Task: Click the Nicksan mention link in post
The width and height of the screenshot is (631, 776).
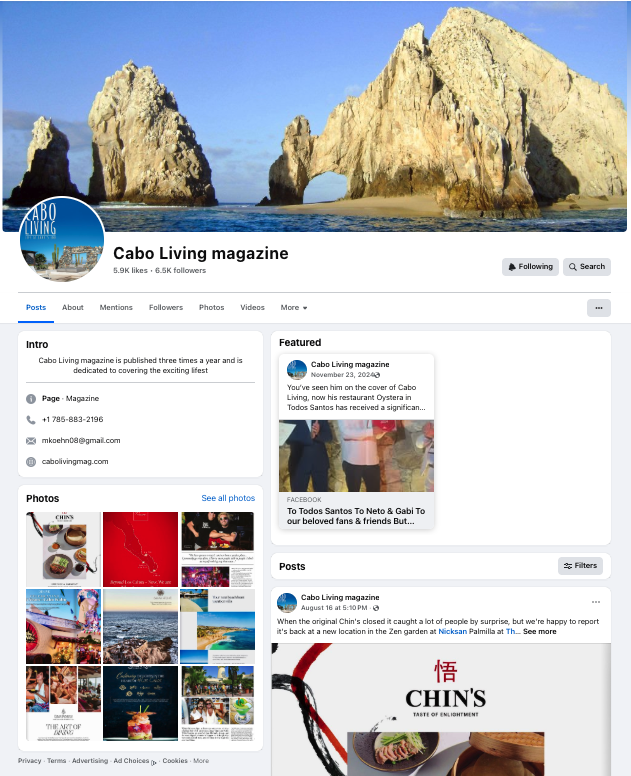Action: (x=454, y=632)
